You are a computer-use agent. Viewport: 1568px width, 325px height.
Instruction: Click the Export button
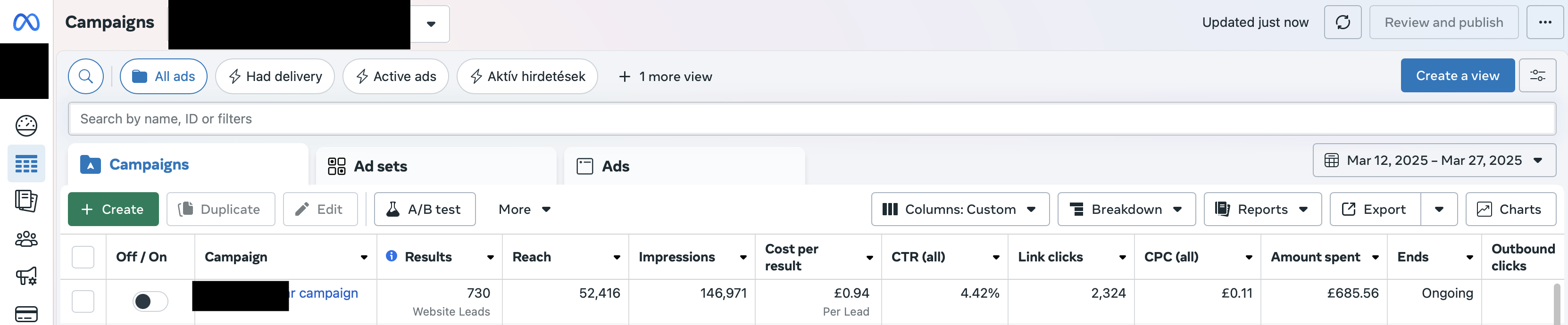[x=1375, y=210]
